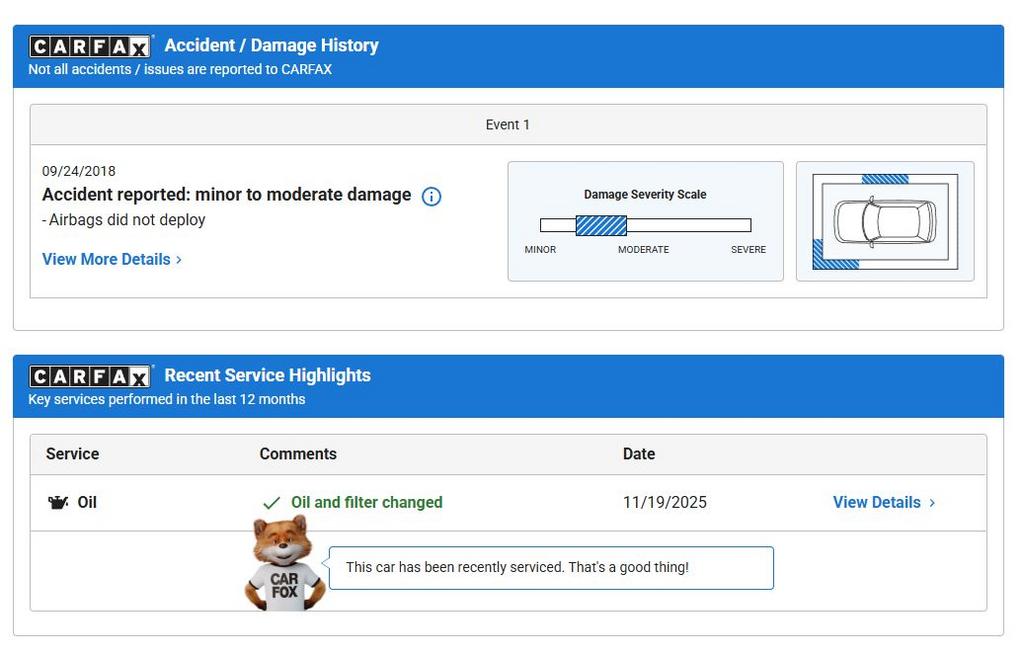Click the CARFAX logo in Service Highlights header

tap(90, 376)
